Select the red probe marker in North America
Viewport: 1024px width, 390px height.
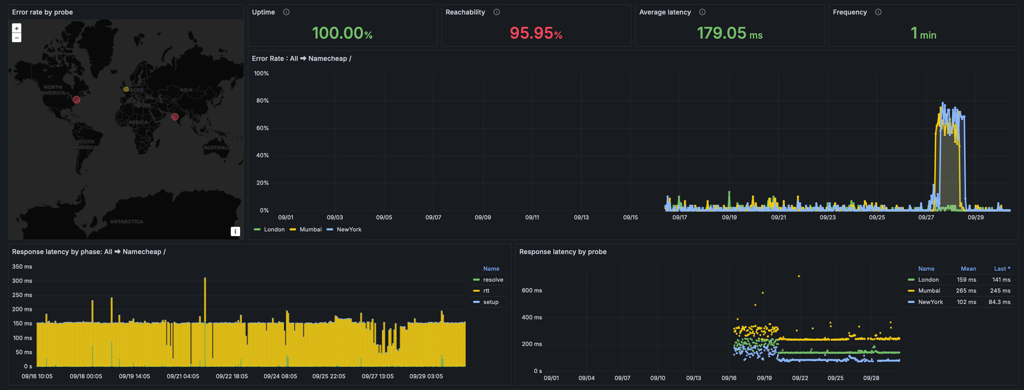76,99
